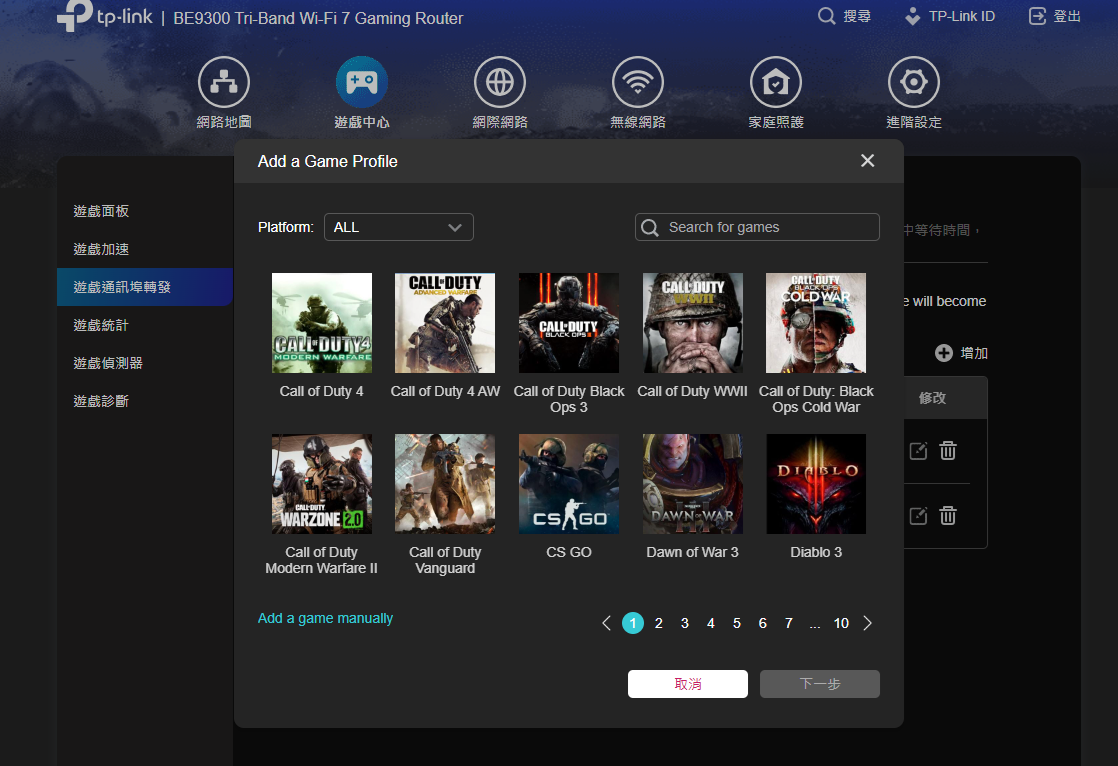The width and height of the screenshot is (1118, 766).
Task: Go to the next page of games
Action: click(x=867, y=623)
